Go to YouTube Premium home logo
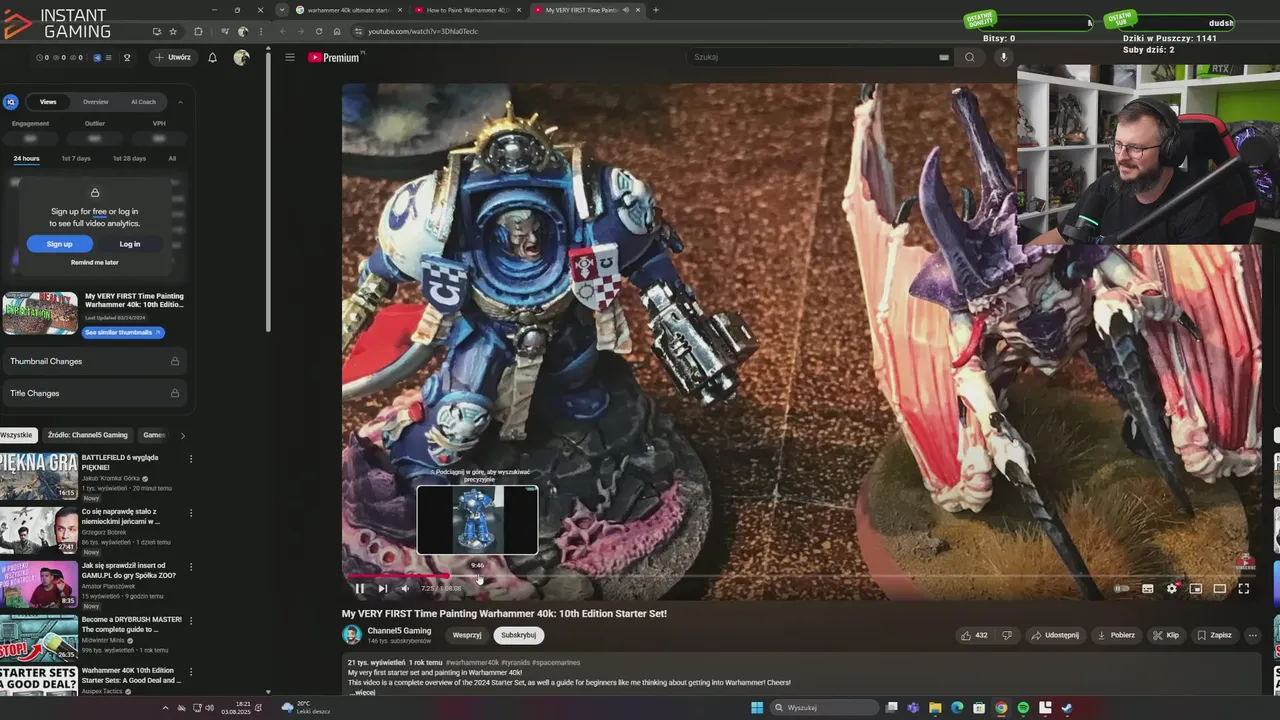Viewport: 1280px width, 720px height. [334, 57]
